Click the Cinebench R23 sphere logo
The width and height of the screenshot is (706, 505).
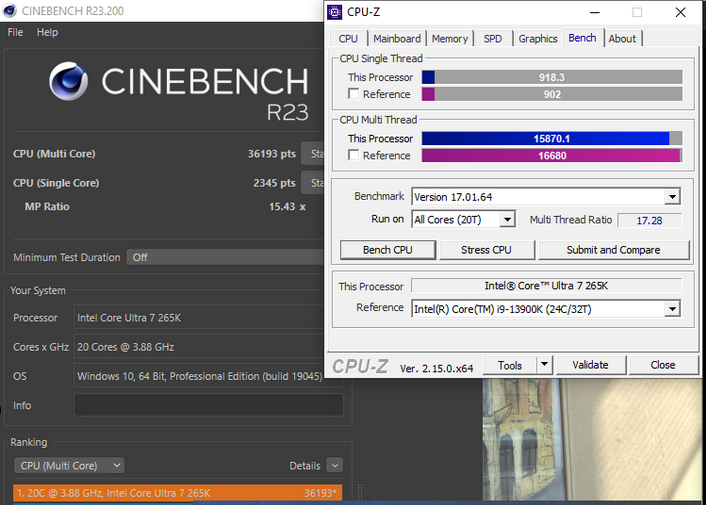(x=68, y=81)
